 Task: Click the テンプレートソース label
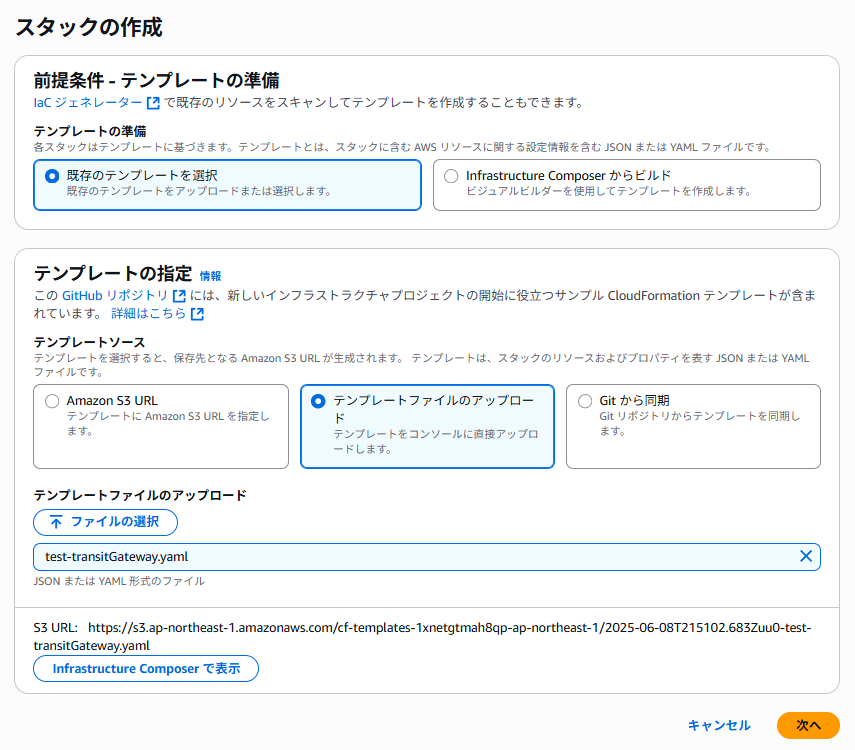[89, 343]
